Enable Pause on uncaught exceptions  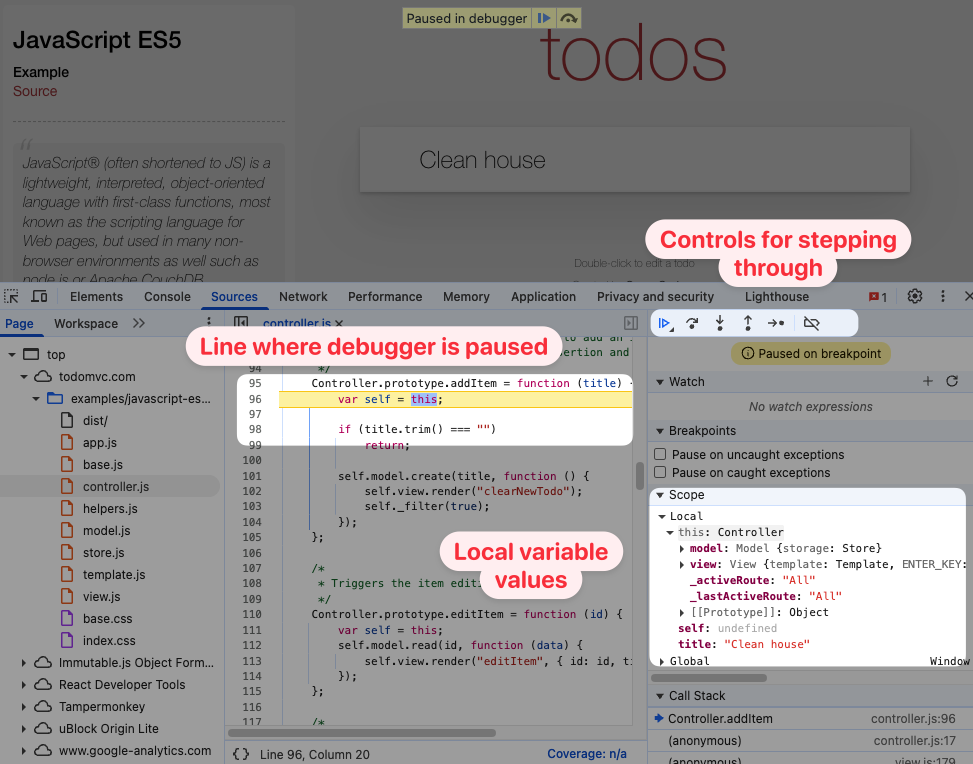[x=660, y=454]
